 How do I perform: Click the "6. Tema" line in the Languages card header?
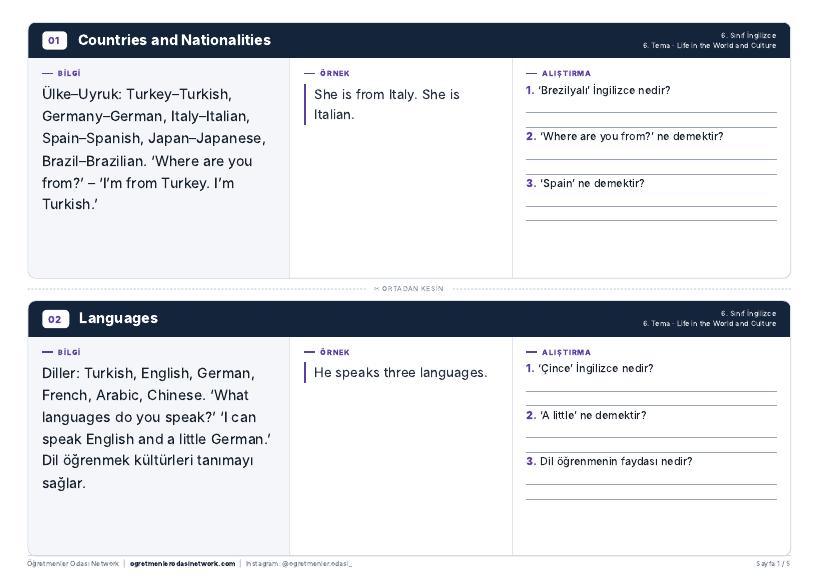(x=709, y=324)
